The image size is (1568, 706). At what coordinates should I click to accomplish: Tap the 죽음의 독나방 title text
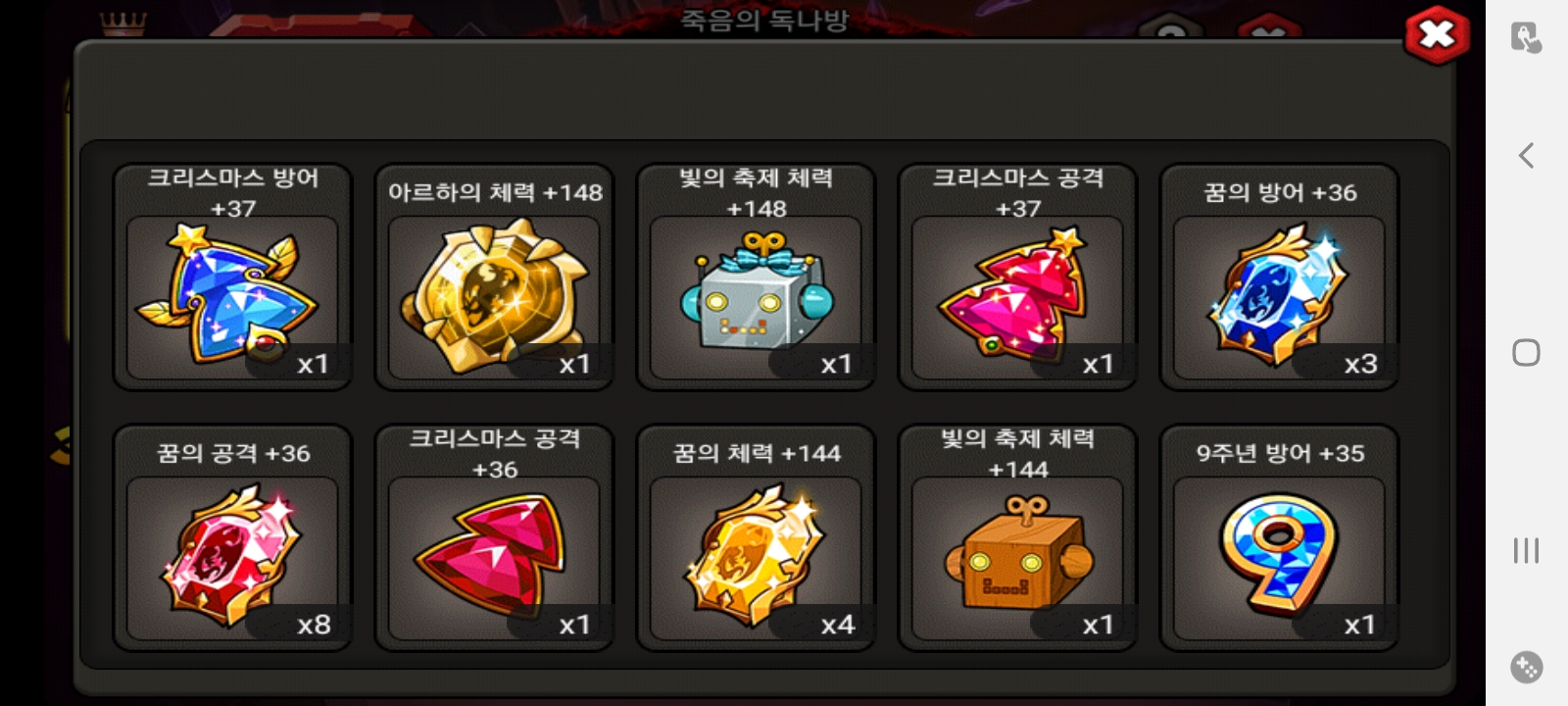point(764,20)
